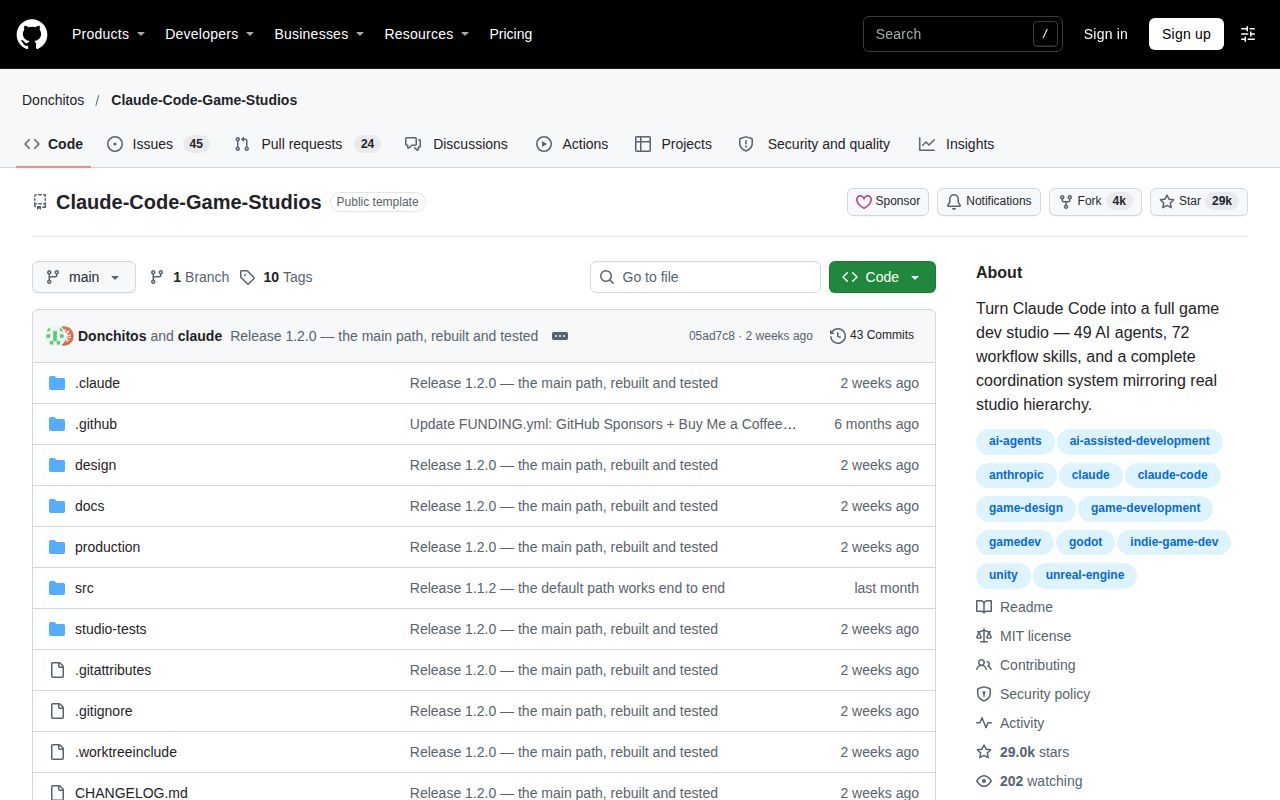This screenshot has width=1280, height=800.
Task: Select the Insights tab
Action: click(957, 144)
